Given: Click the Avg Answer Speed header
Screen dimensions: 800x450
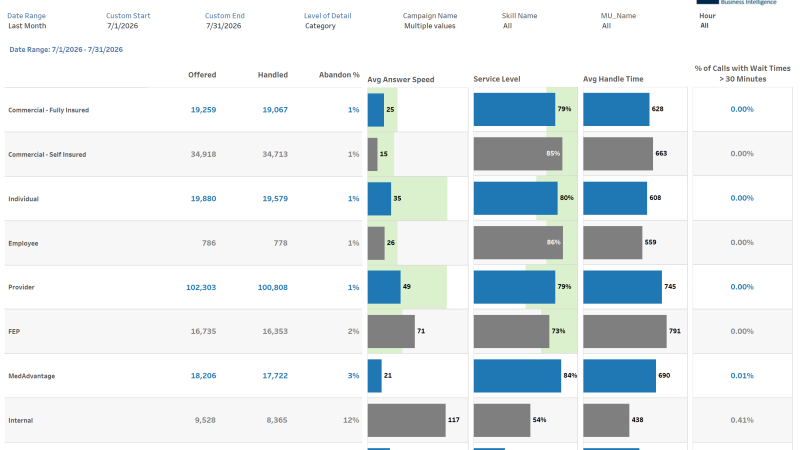Looking at the screenshot, I should tap(401, 80).
